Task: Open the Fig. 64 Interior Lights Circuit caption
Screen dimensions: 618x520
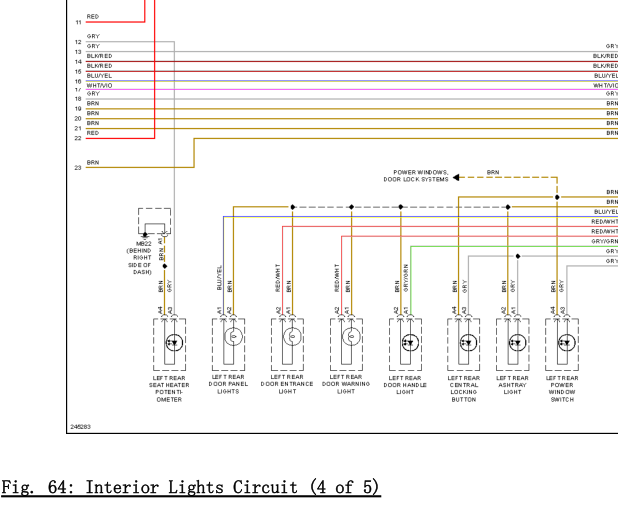Action: tap(191, 487)
